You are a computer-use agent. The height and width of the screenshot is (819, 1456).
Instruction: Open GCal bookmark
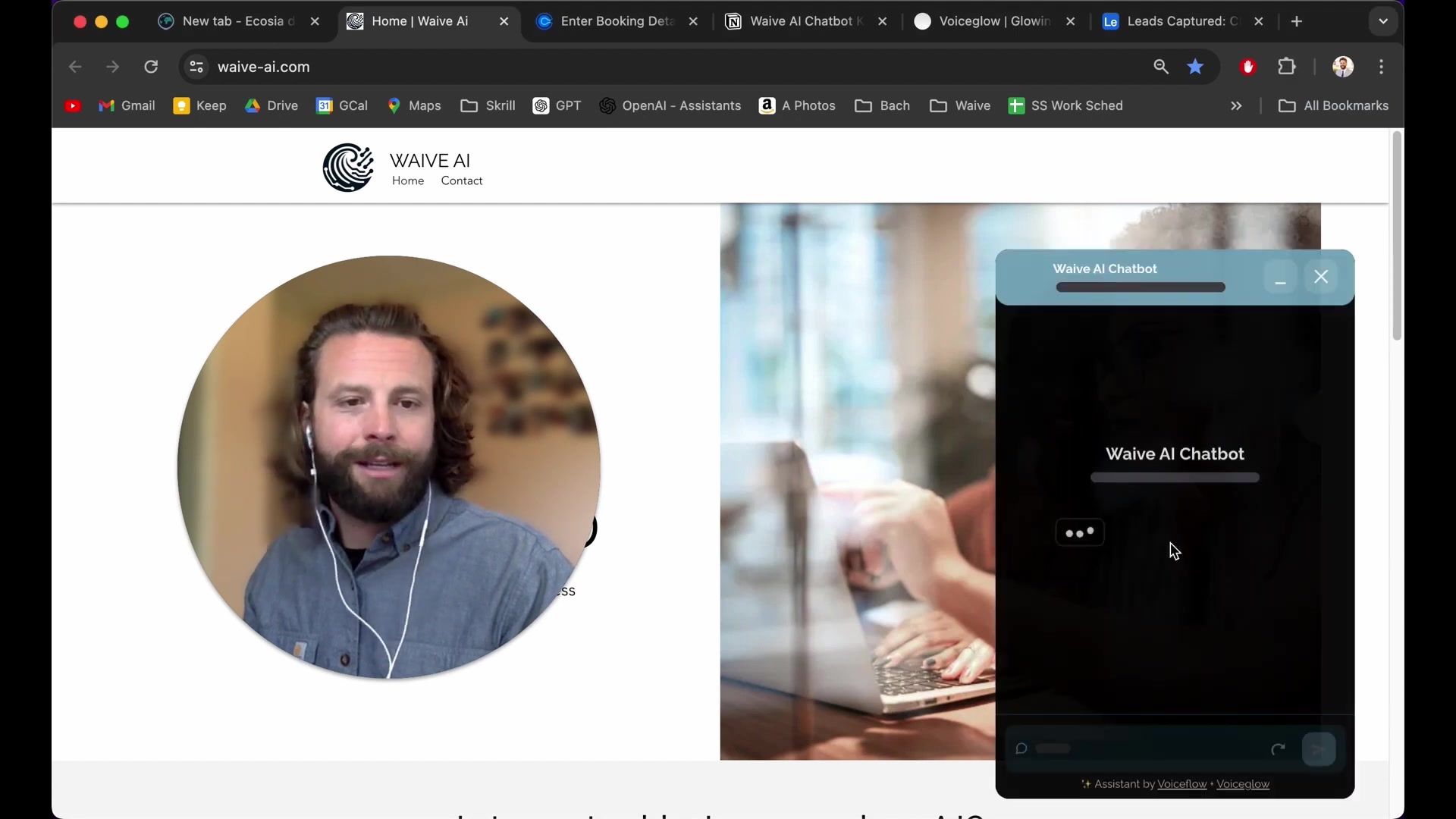point(342,106)
